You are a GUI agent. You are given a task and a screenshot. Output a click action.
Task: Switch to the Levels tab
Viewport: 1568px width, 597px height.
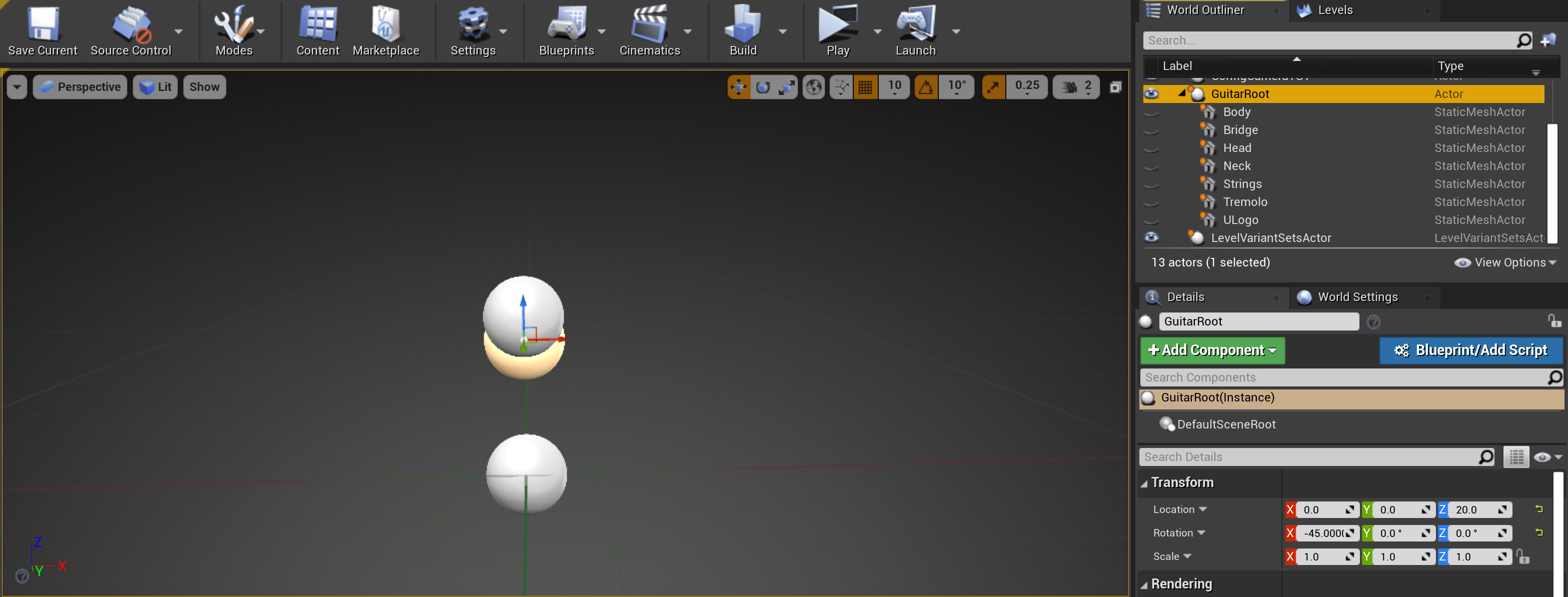1334,9
